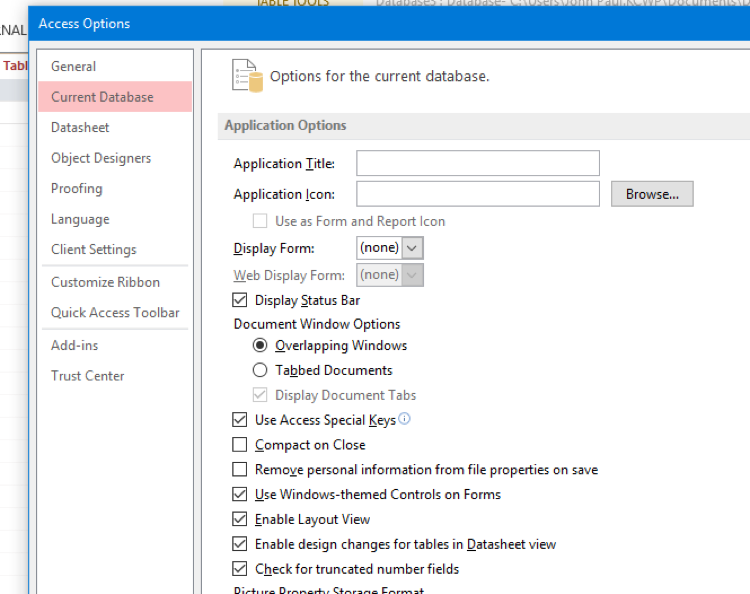Click the info icon beside Use Access Special Keys
This screenshot has width=750, height=594.
point(404,418)
